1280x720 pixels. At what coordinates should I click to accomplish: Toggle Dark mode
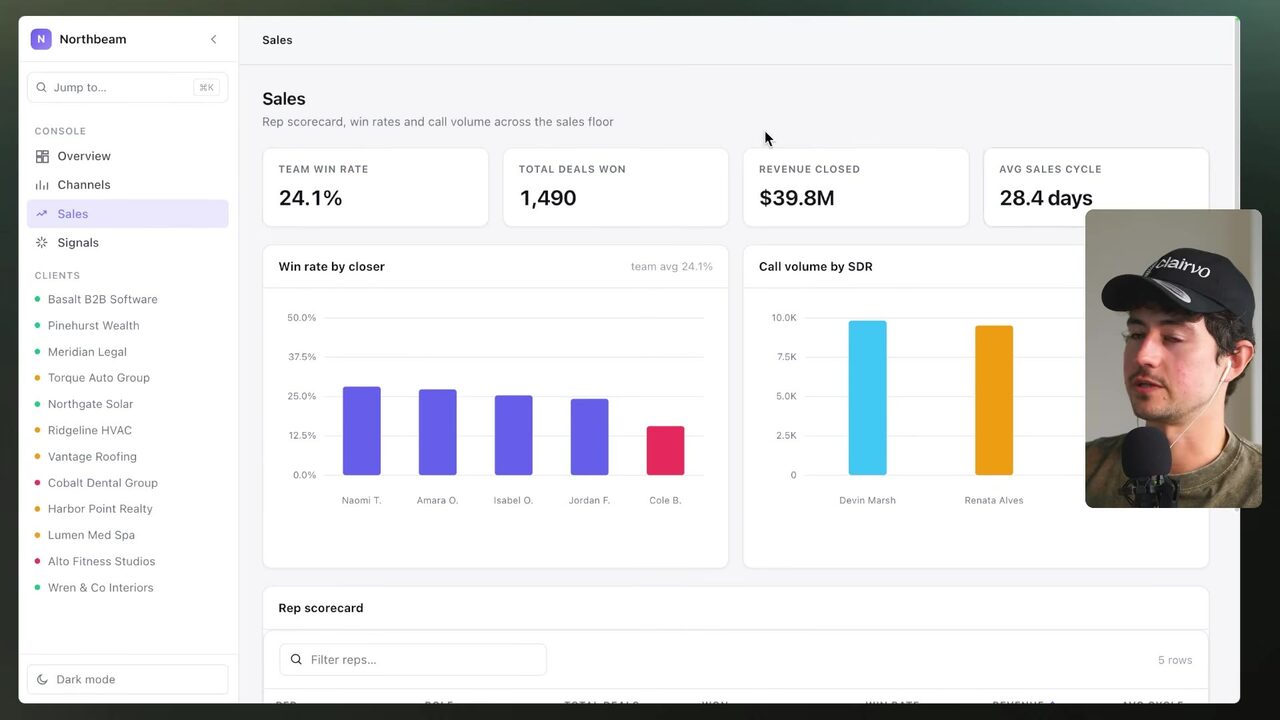click(x=128, y=679)
